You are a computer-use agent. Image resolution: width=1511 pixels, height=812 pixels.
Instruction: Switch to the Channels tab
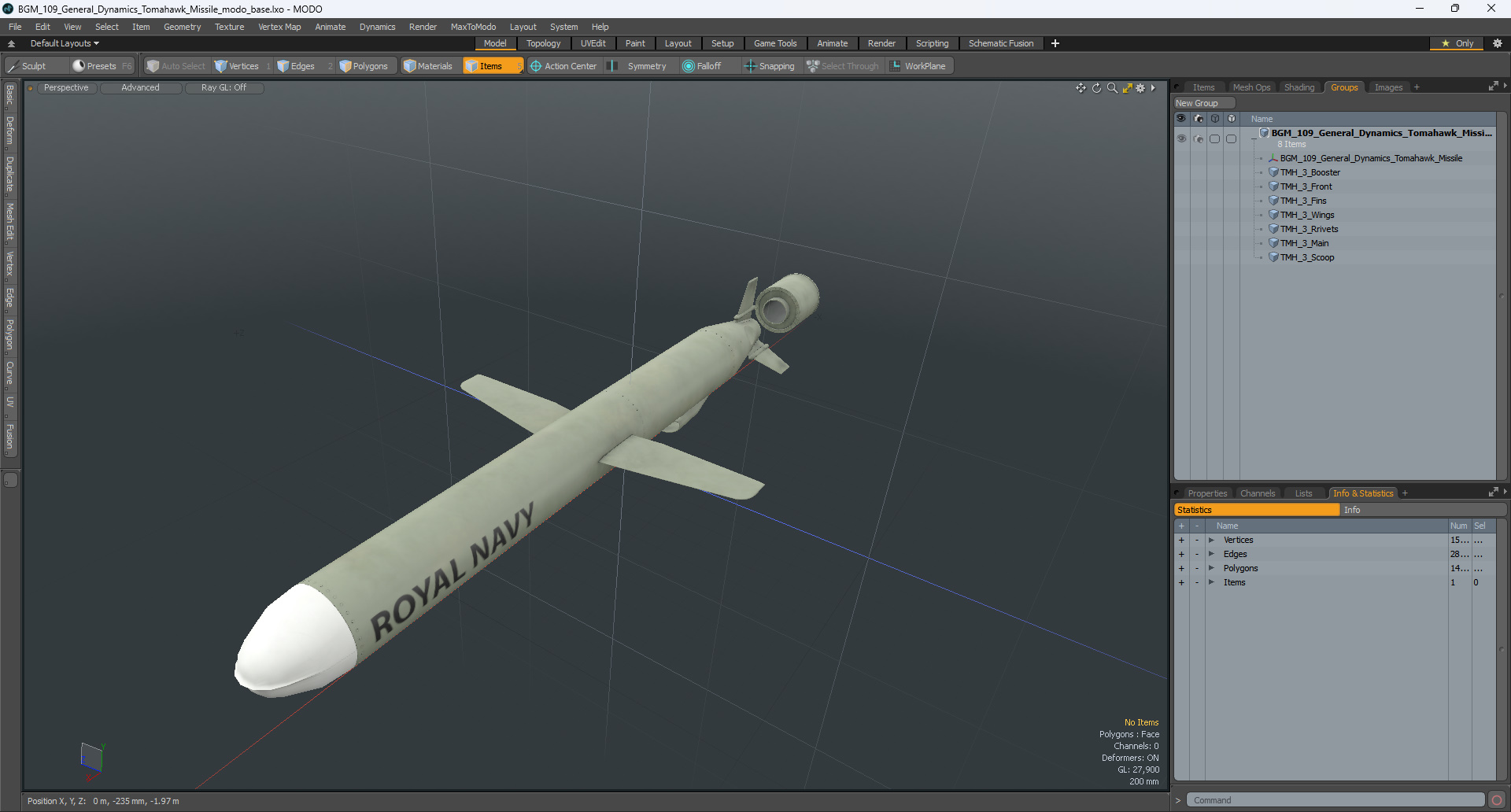(x=1257, y=493)
